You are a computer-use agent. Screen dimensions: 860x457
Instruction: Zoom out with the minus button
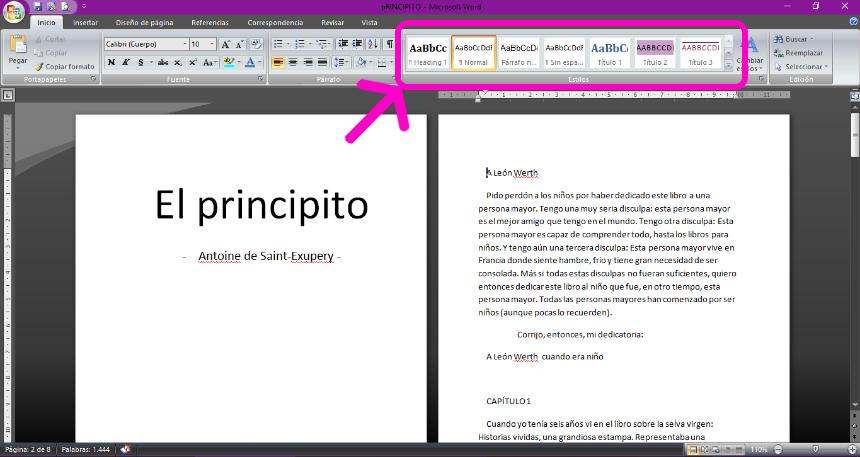tap(778, 450)
